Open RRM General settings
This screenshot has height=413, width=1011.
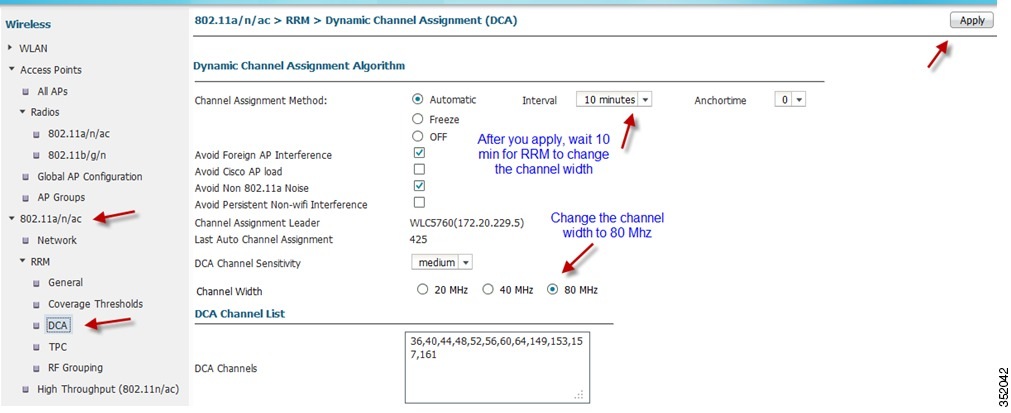tap(65, 282)
